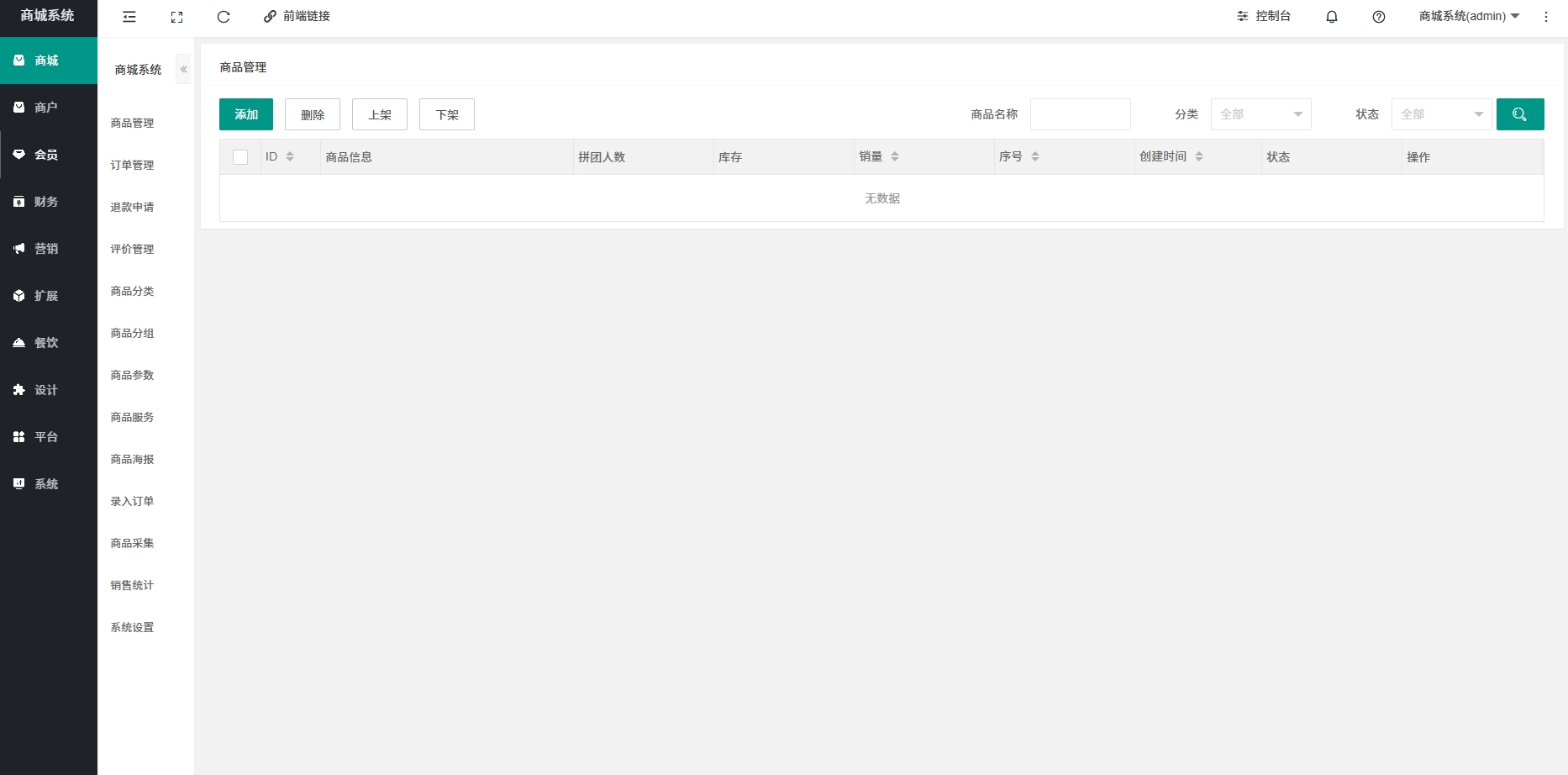Screen dimensions: 1568x775
Task: Click the 删除 button
Action: (313, 114)
